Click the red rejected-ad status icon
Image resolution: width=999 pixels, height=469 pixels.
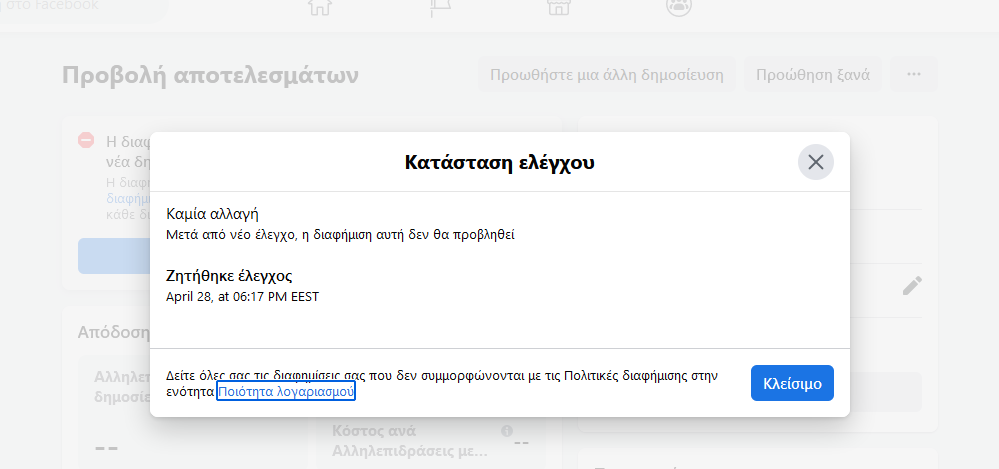pyautogui.click(x=86, y=140)
